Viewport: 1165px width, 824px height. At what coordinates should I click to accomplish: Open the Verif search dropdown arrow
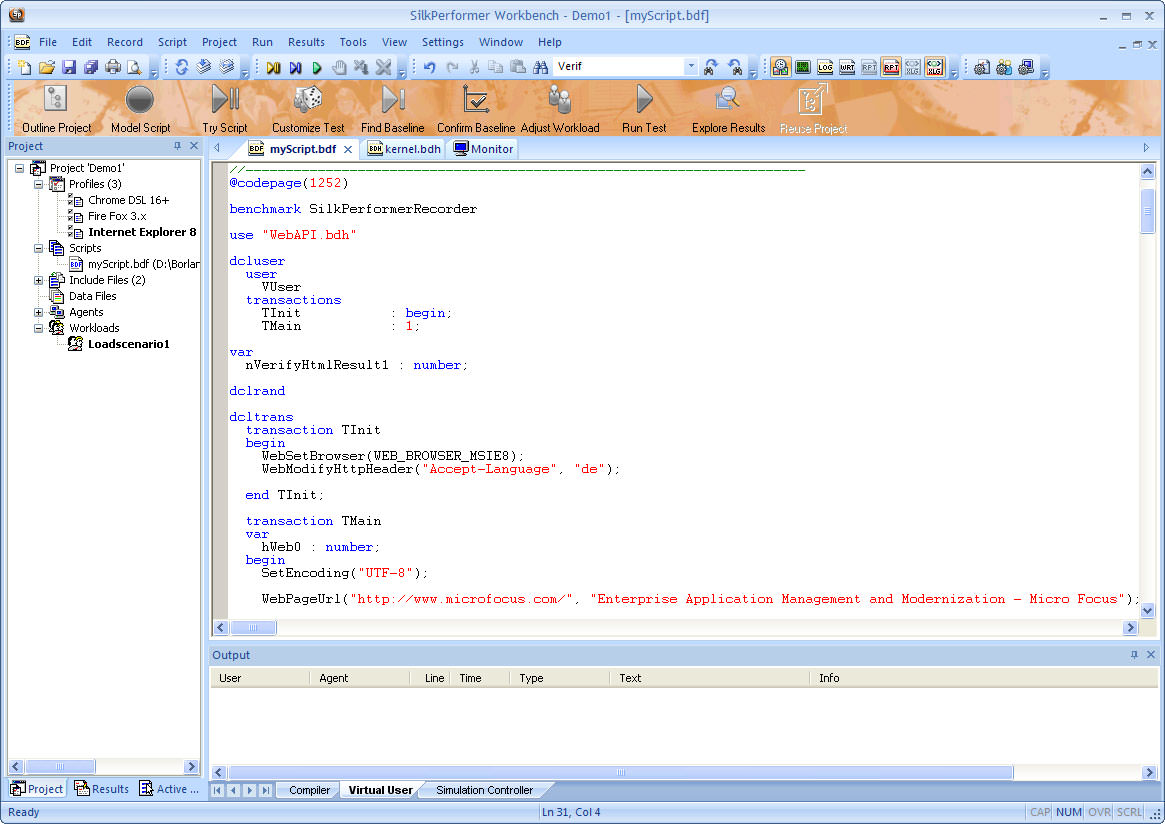pos(690,66)
